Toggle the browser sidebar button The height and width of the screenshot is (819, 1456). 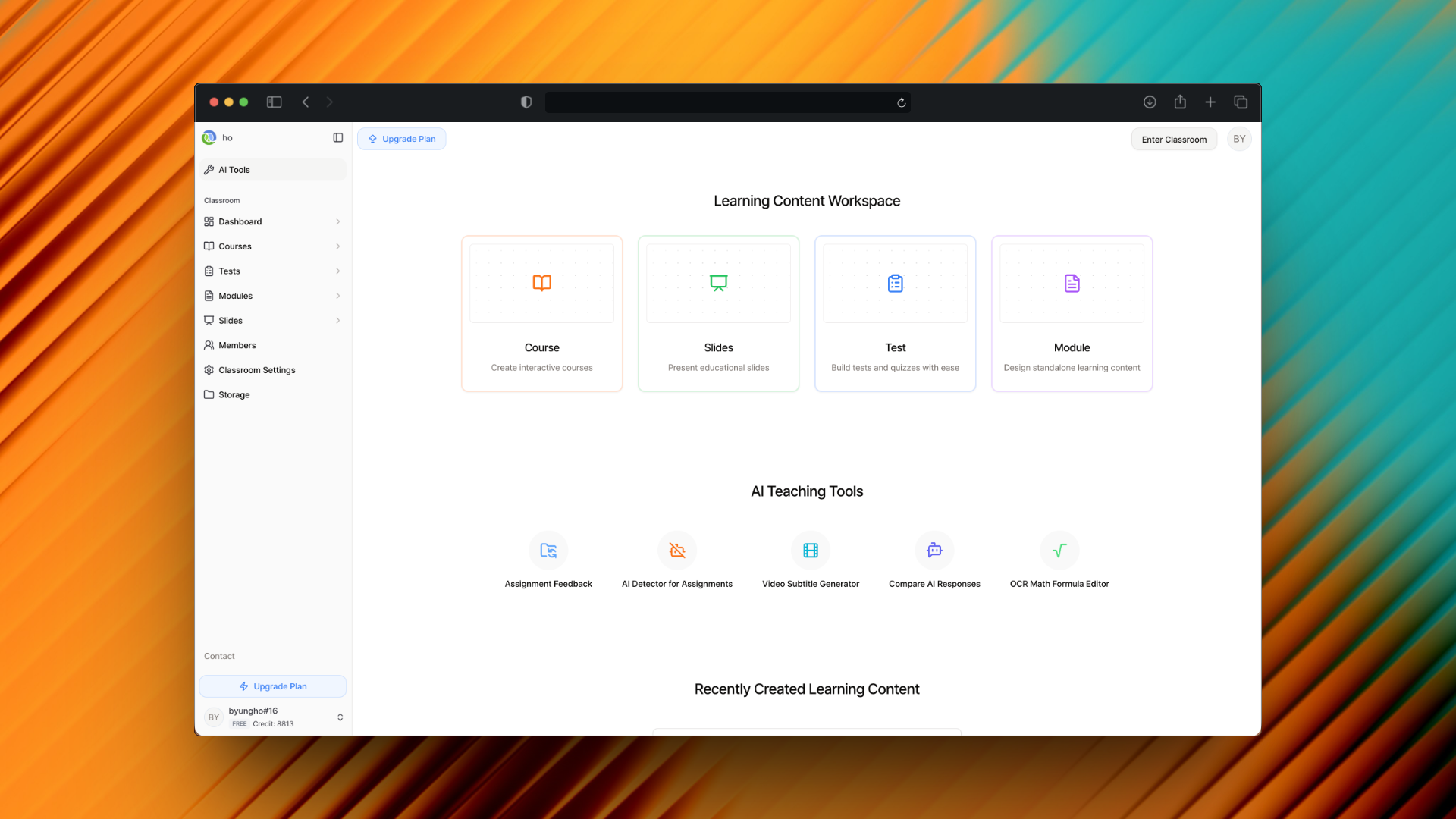coord(275,102)
